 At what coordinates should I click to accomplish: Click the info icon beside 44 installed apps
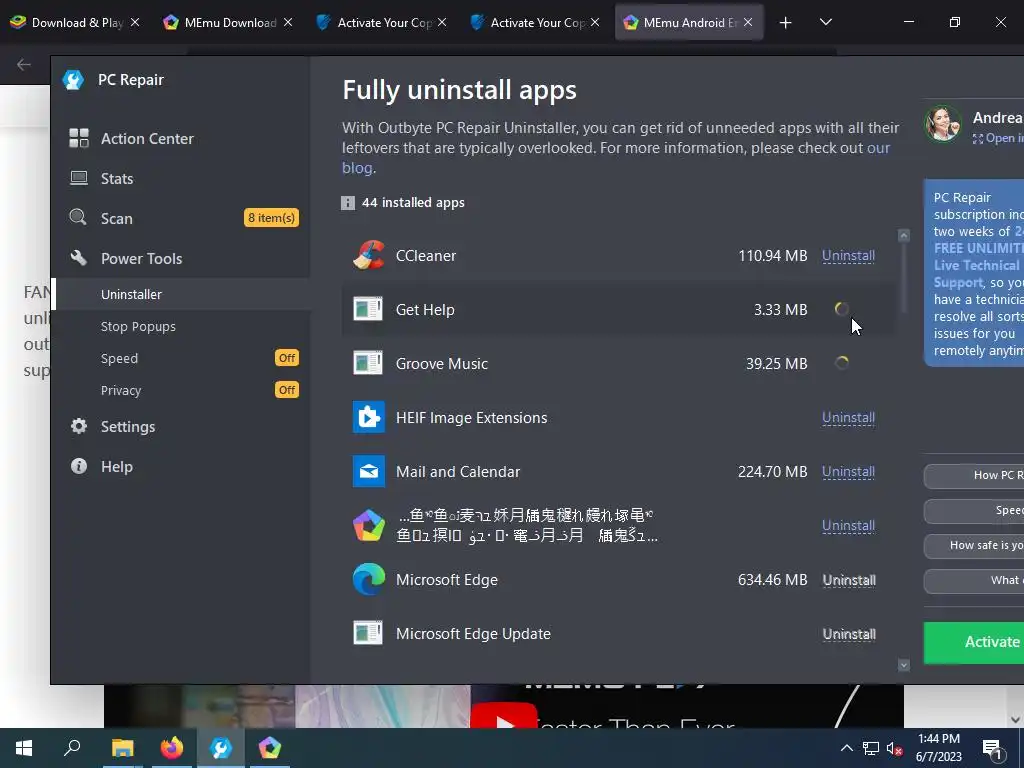coord(348,203)
